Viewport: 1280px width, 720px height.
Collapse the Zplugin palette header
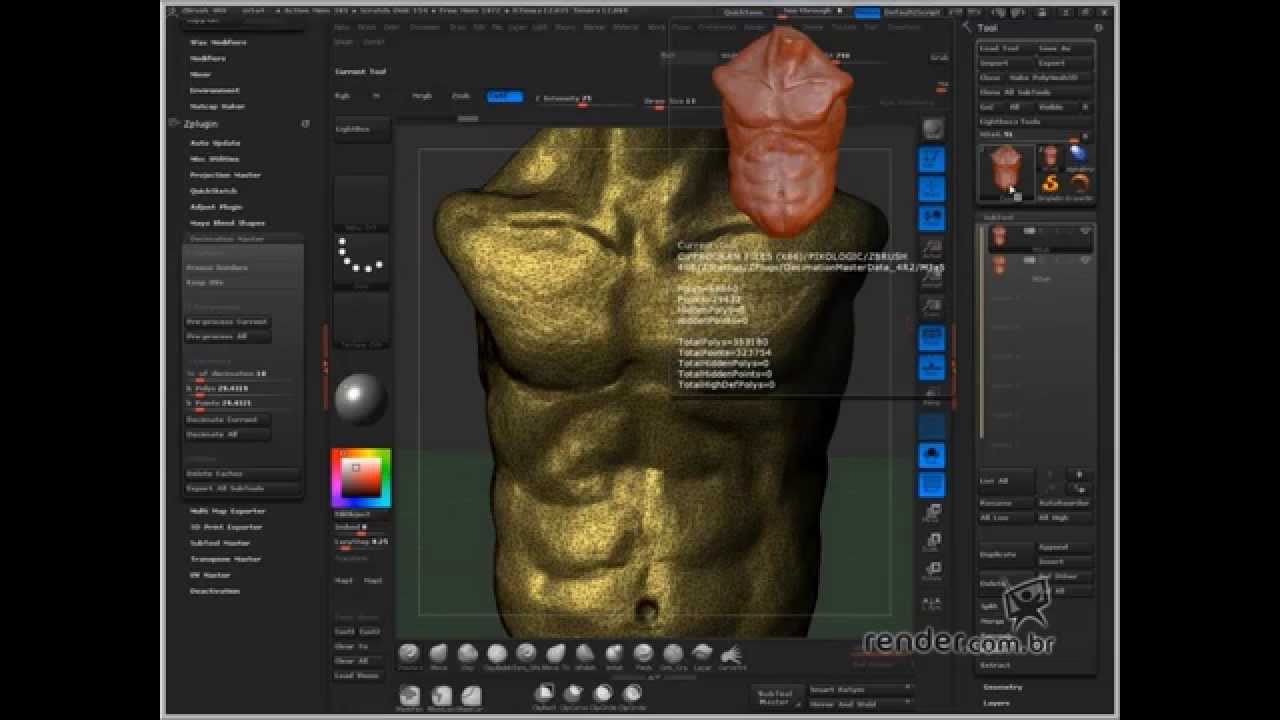[200, 124]
